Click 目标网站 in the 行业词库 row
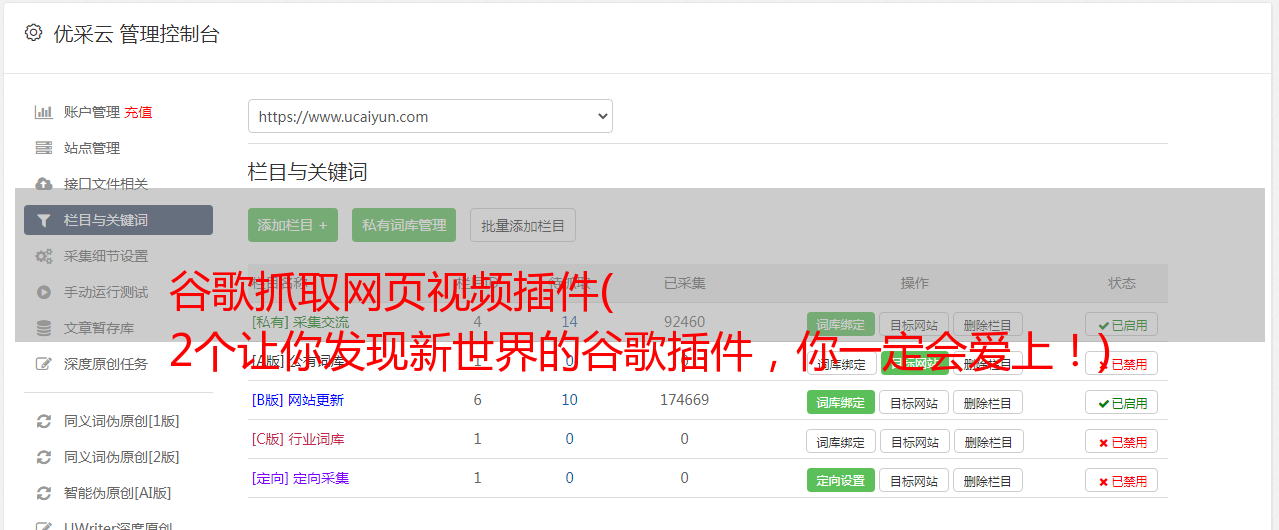The image size is (1279, 530). [x=914, y=442]
